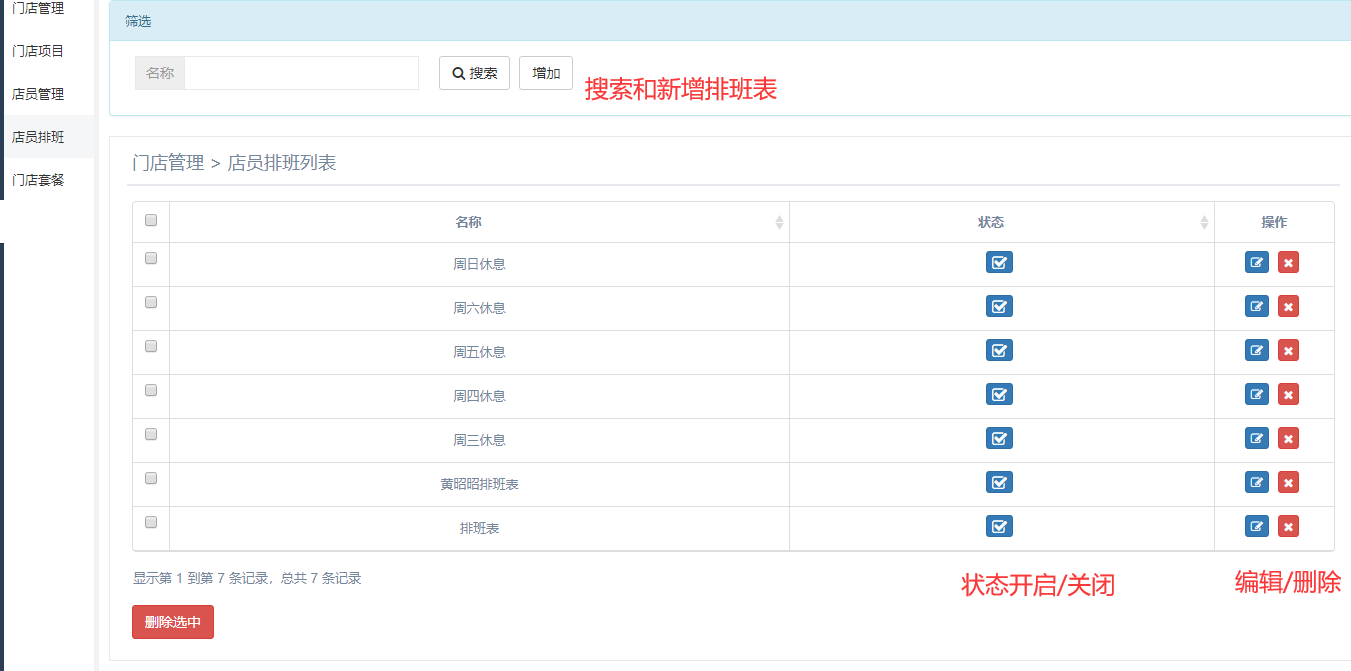Delete the 周六休息 schedule

tap(1288, 306)
